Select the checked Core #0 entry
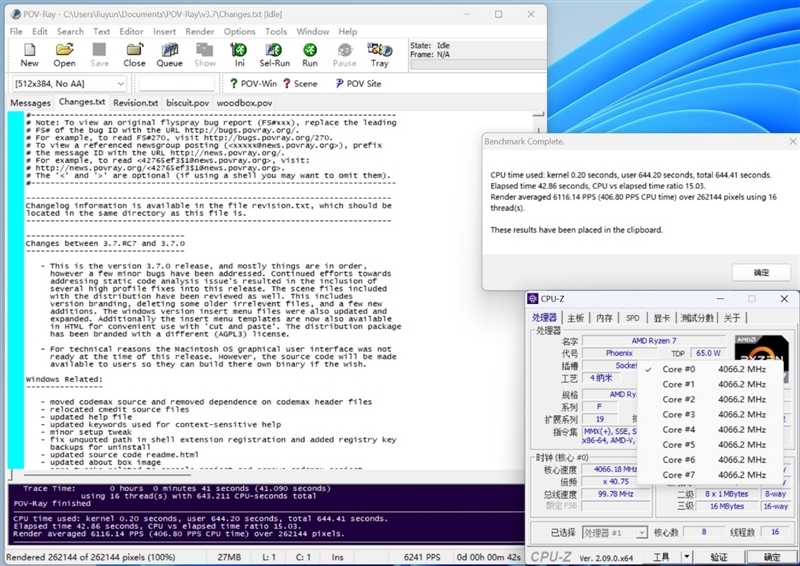Image resolution: width=800 pixels, height=566 pixels. click(678, 369)
